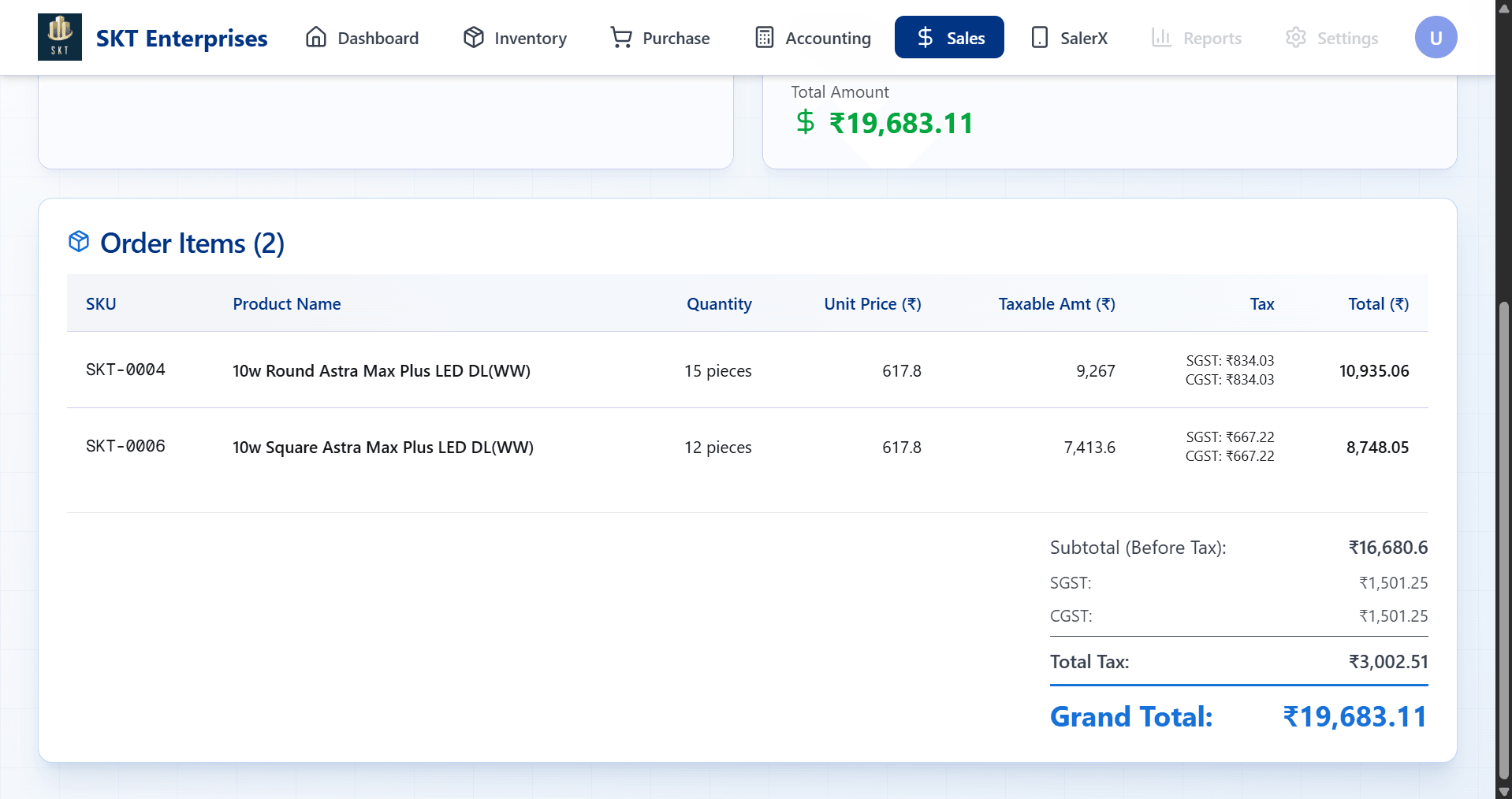Click the Tax column header
The width and height of the screenshot is (1512, 799).
point(1261,304)
